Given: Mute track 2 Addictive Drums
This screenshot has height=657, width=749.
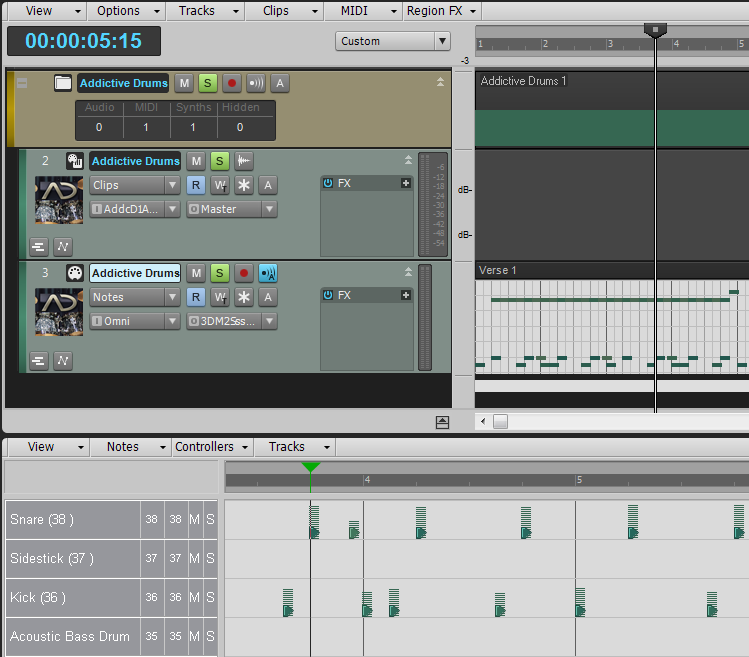Looking at the screenshot, I should pos(196,161).
